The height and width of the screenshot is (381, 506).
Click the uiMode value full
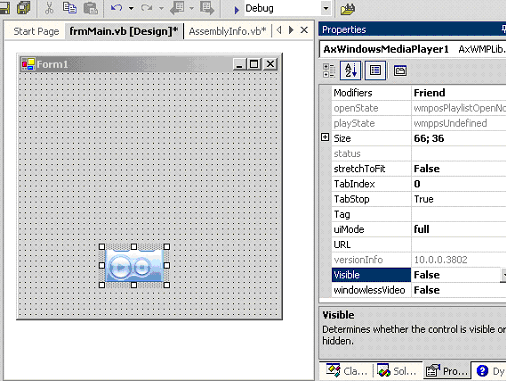(421, 229)
